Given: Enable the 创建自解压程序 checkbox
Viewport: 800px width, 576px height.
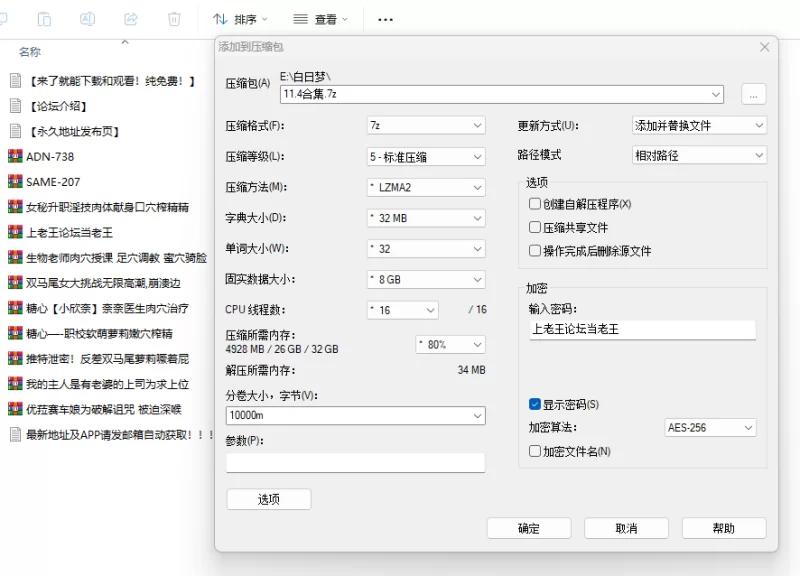Looking at the screenshot, I should tap(535, 204).
